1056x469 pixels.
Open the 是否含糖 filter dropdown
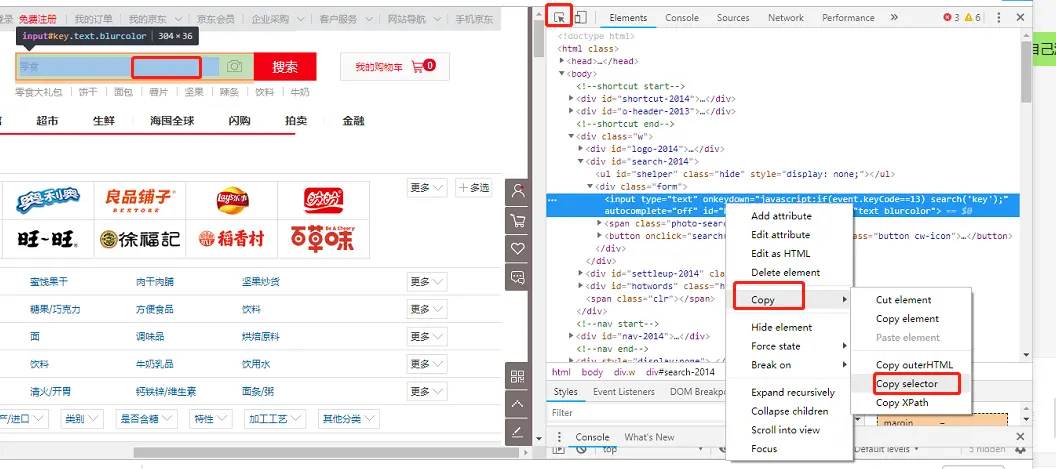click(146, 419)
